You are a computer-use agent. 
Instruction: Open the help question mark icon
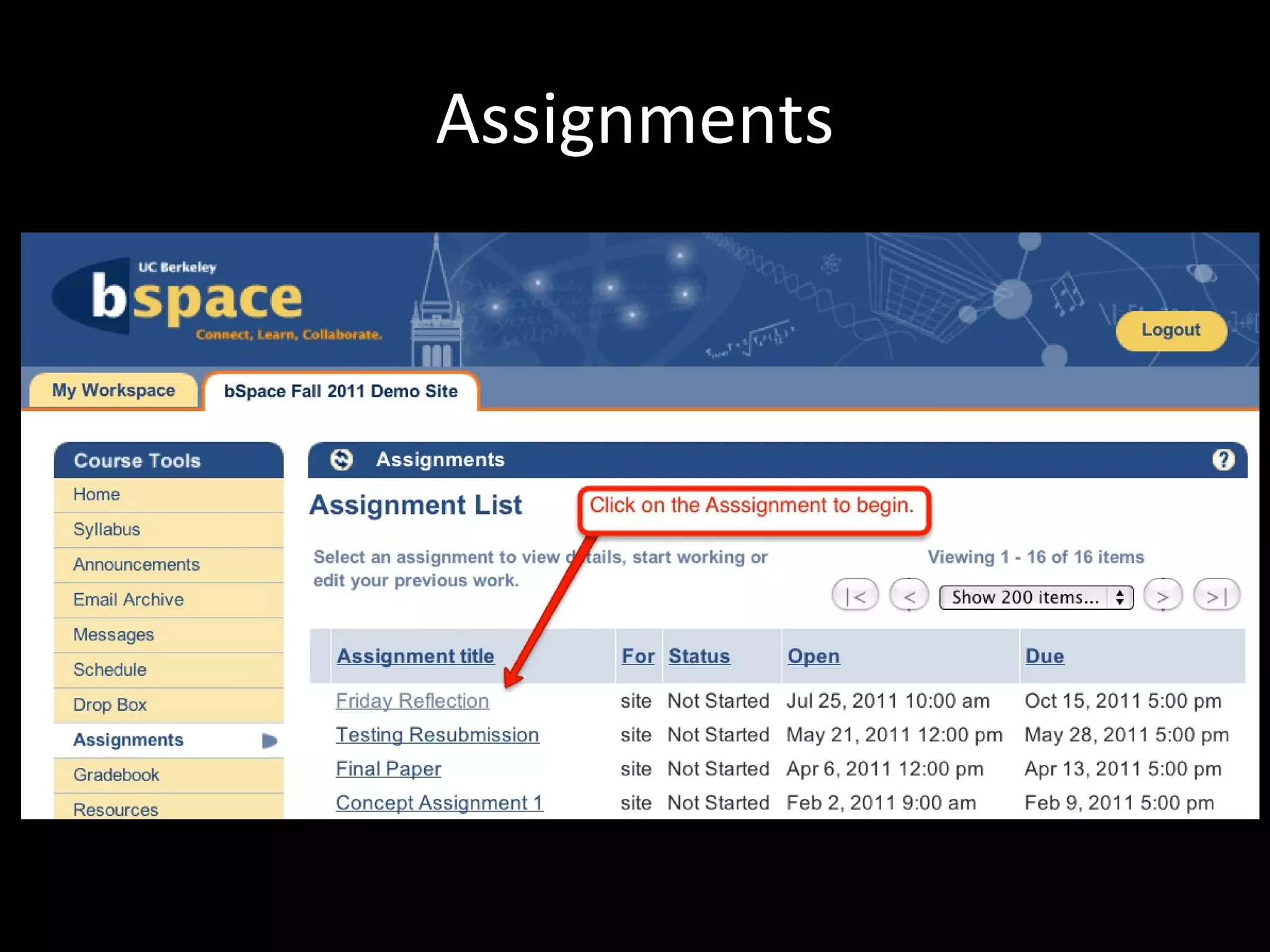click(1223, 459)
